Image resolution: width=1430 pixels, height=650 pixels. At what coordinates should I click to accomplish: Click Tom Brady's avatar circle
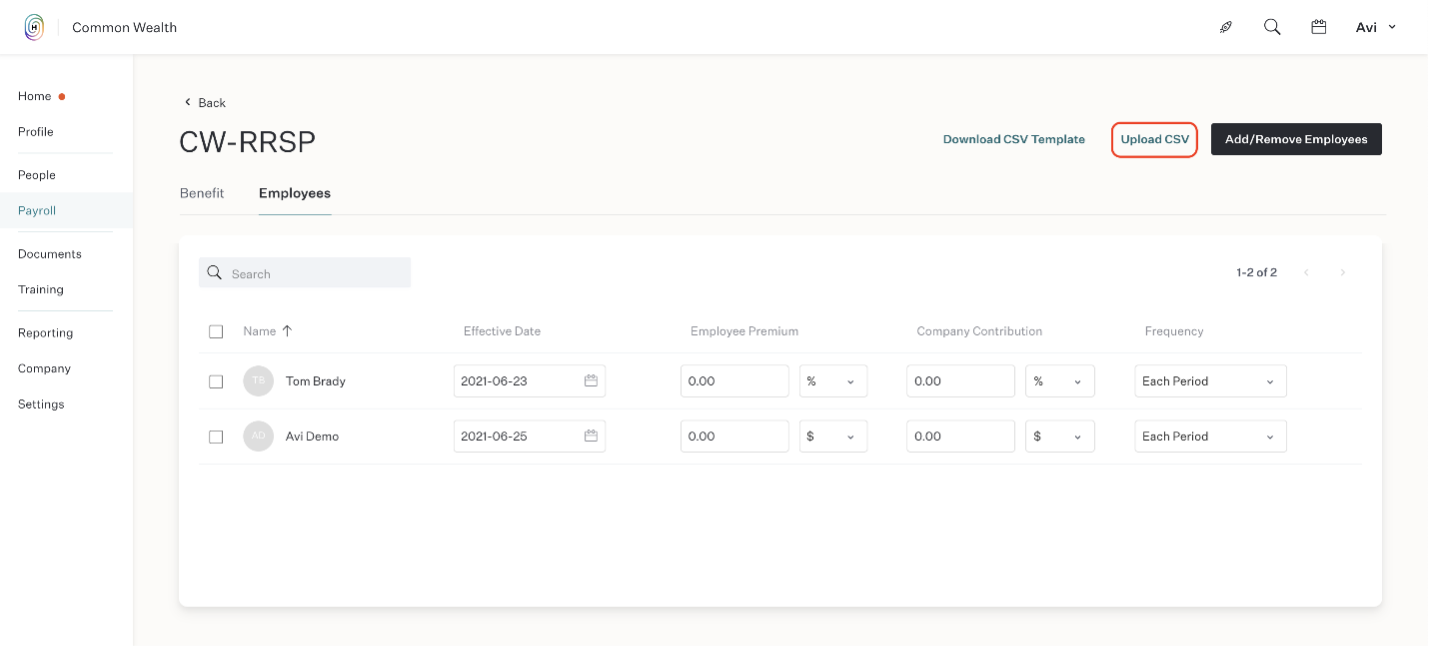point(258,381)
